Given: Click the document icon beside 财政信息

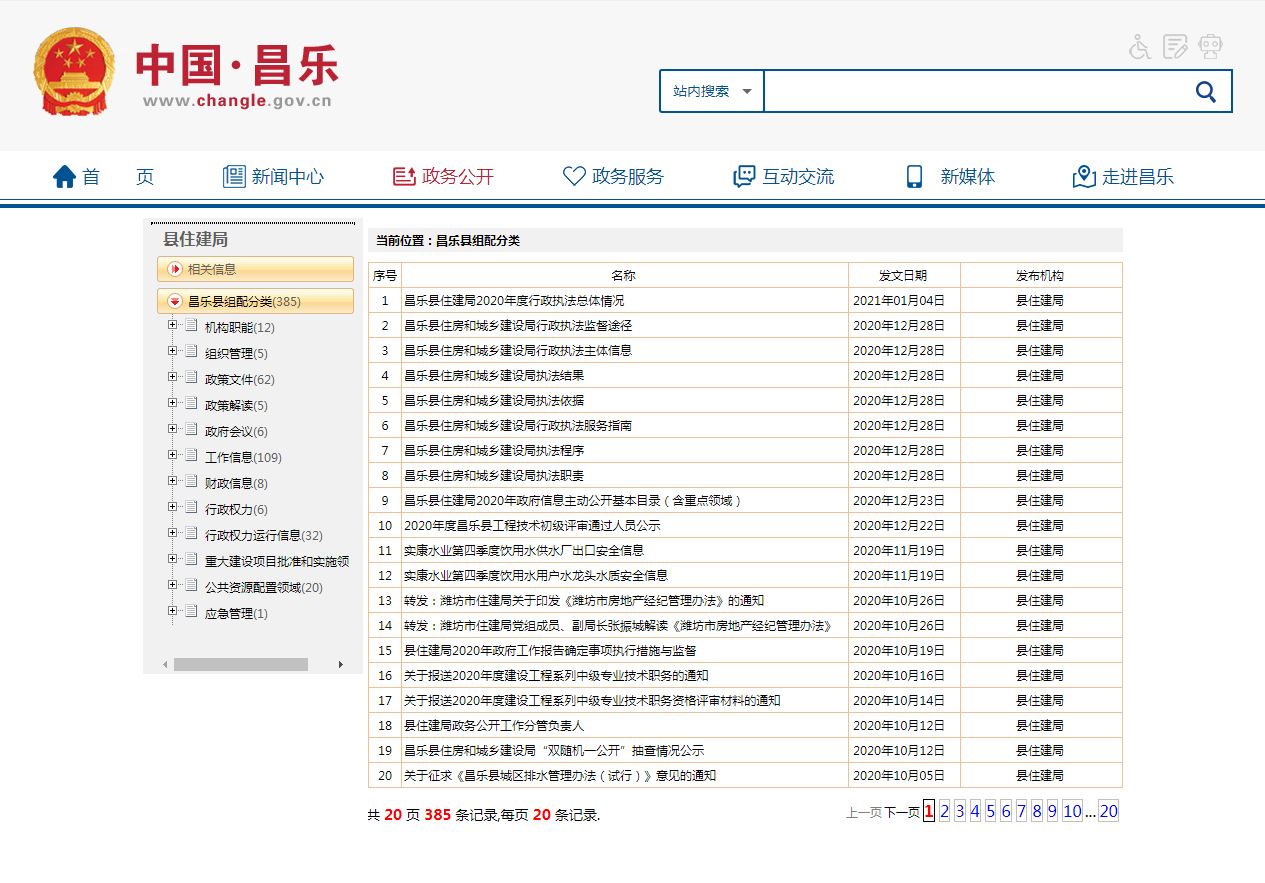Looking at the screenshot, I should coord(191,482).
